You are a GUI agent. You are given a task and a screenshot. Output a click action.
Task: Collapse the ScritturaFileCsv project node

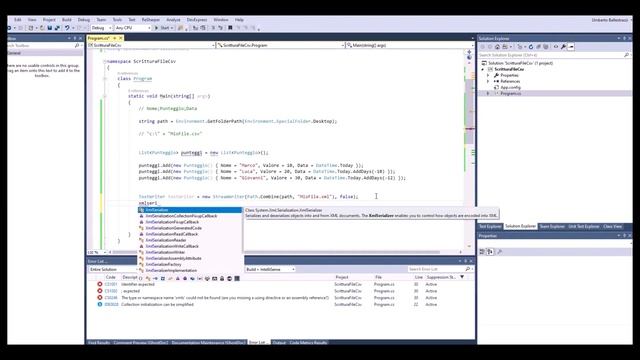coord(483,69)
